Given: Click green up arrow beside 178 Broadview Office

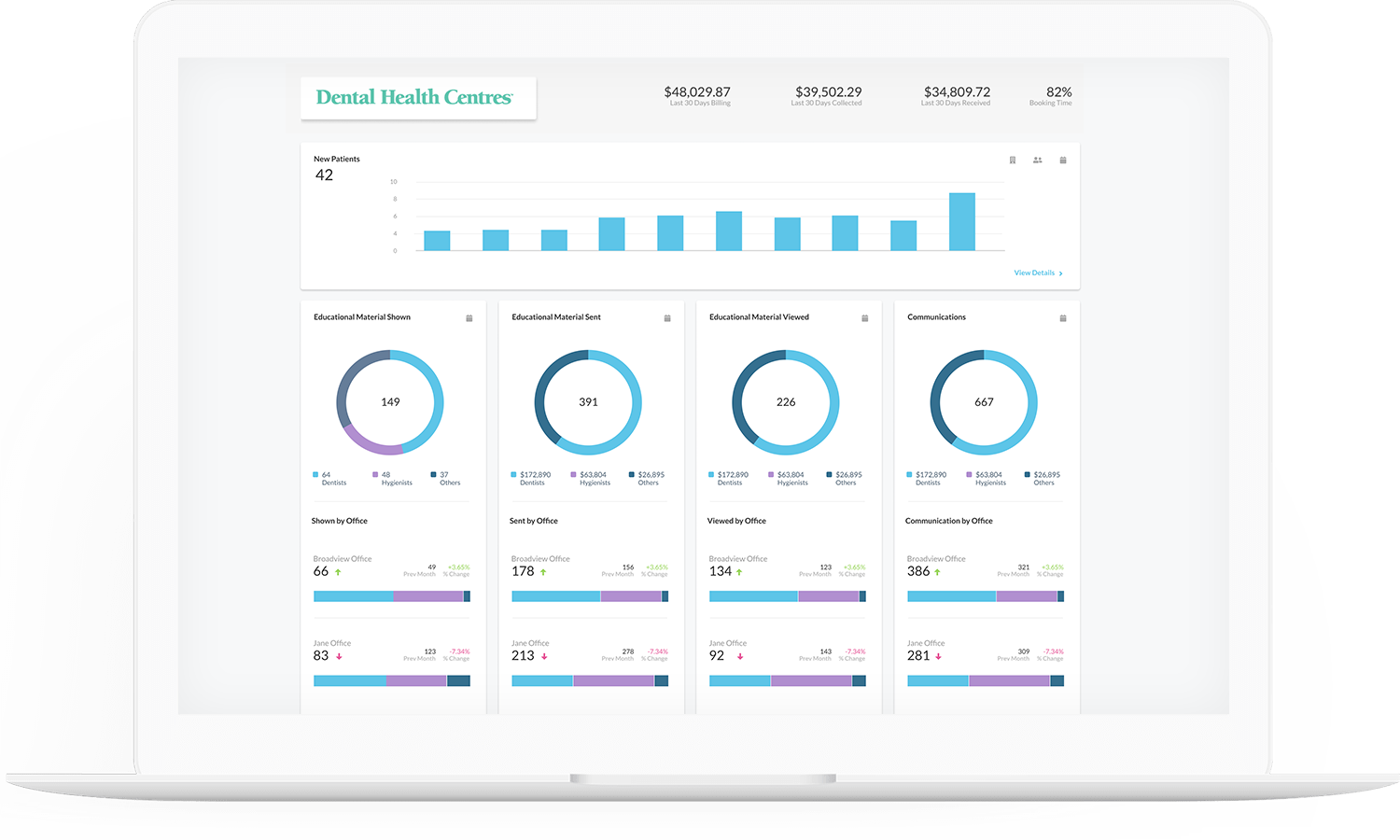Looking at the screenshot, I should [543, 572].
